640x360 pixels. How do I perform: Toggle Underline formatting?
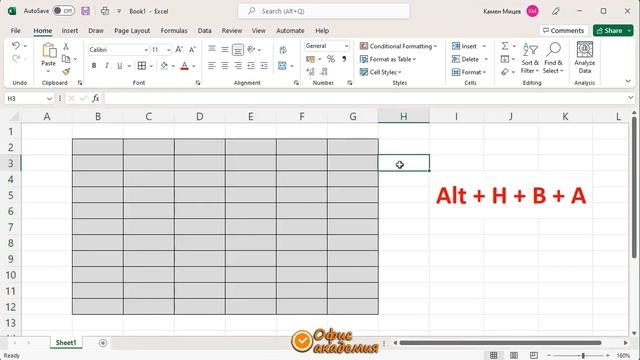click(x=120, y=66)
